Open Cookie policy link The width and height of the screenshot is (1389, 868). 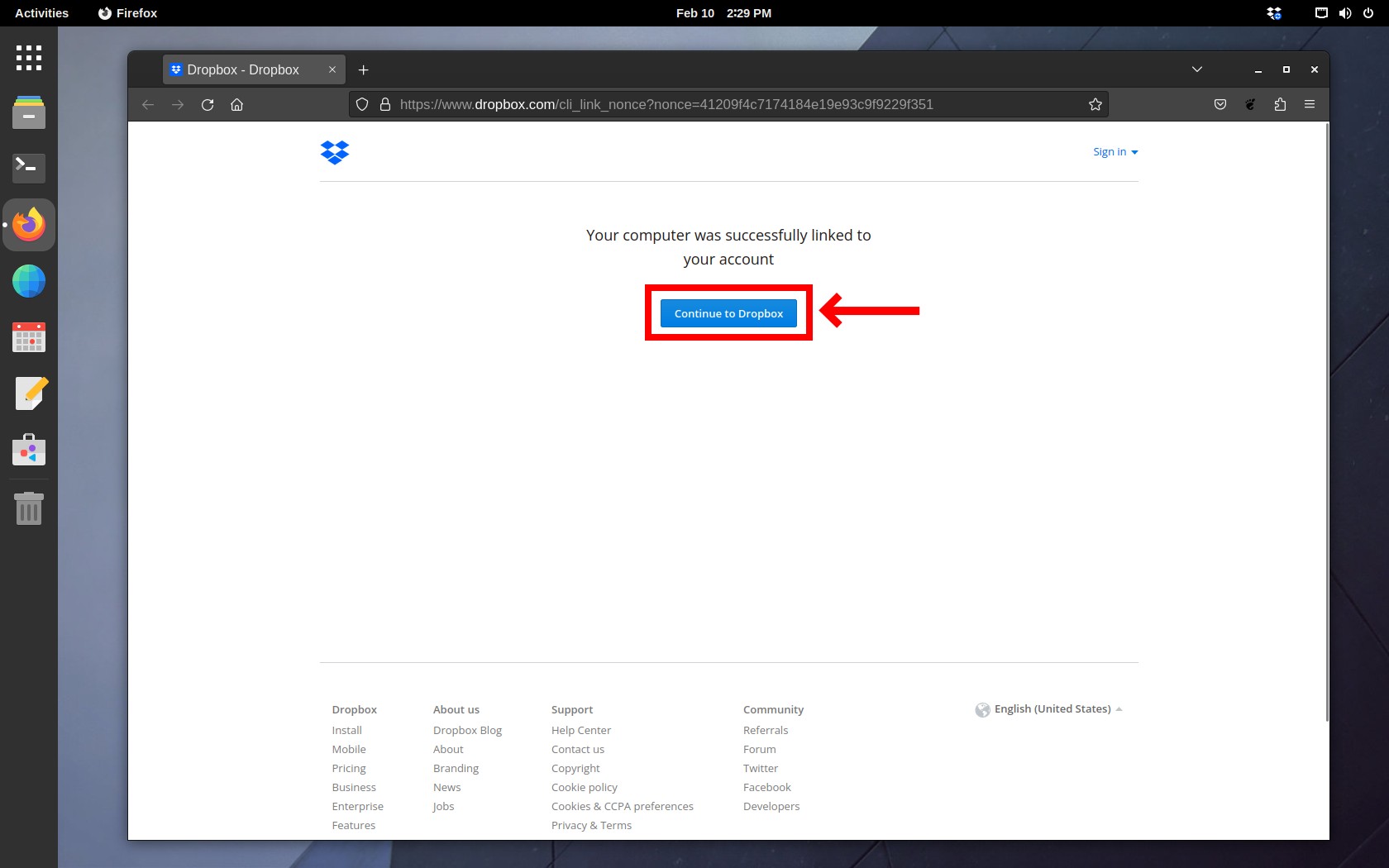pos(585,787)
